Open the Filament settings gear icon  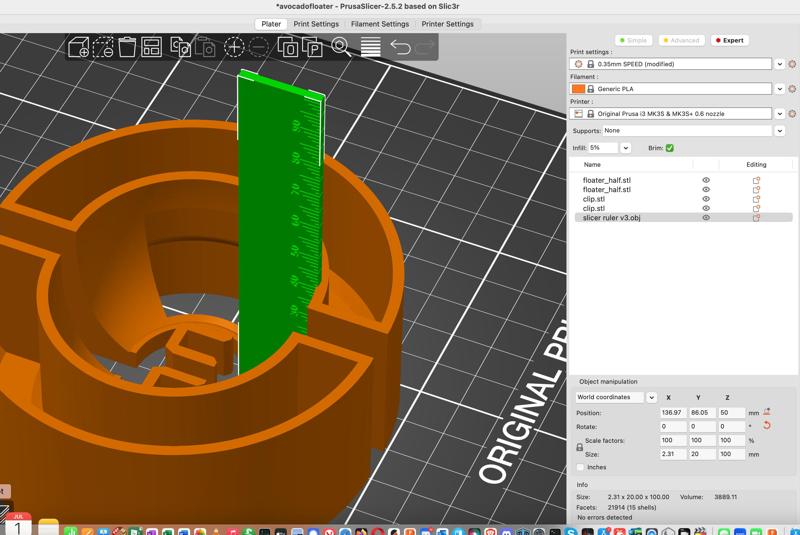pos(792,89)
